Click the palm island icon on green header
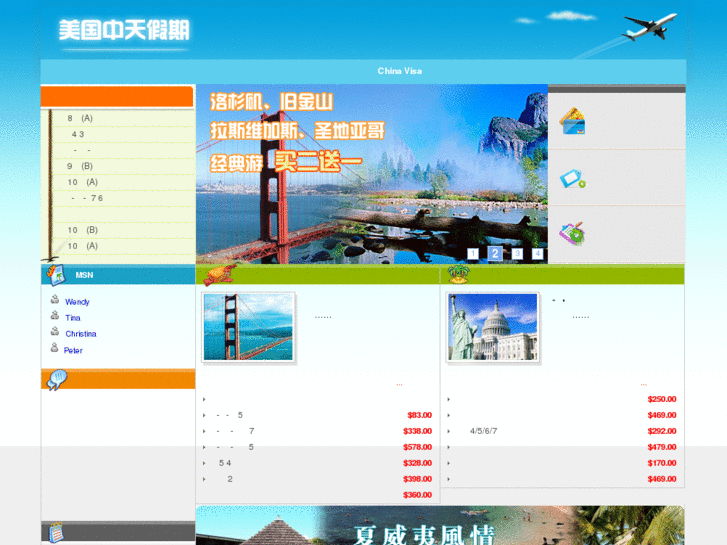This screenshot has width=727, height=545. coord(459,274)
